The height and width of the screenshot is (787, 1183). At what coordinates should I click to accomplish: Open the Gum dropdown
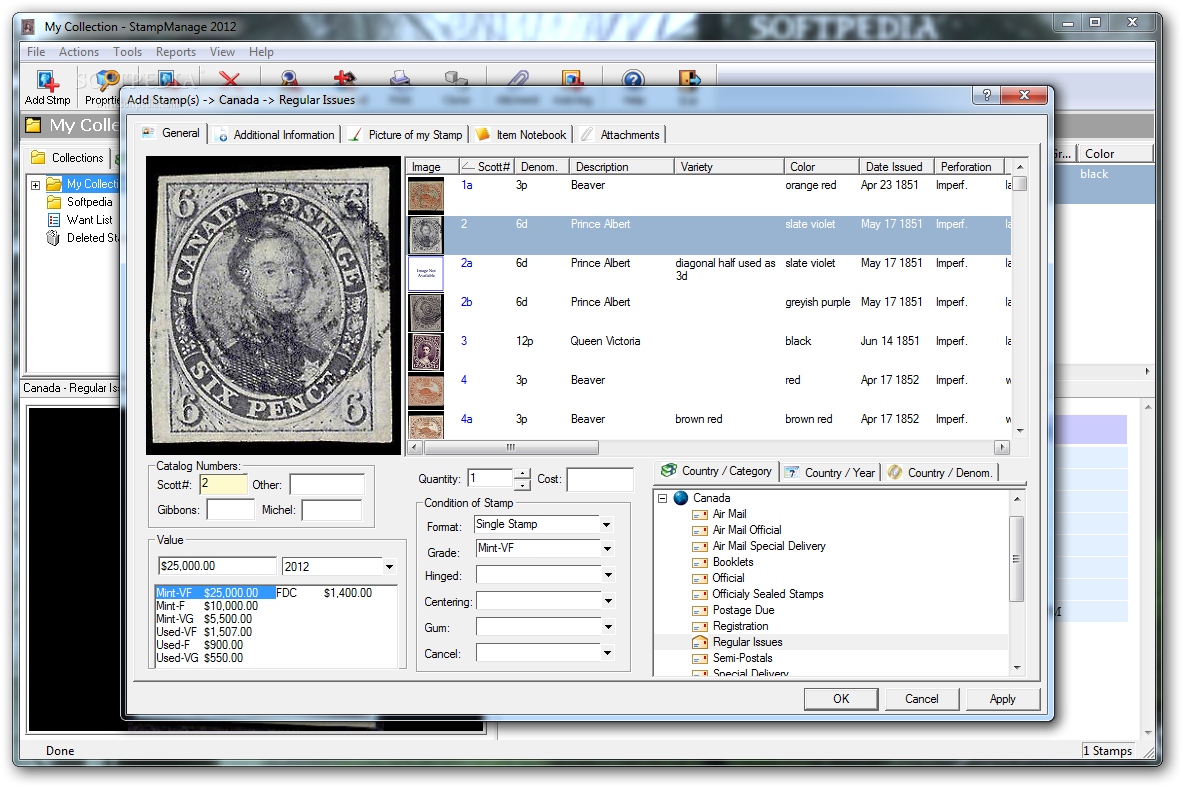click(x=607, y=627)
